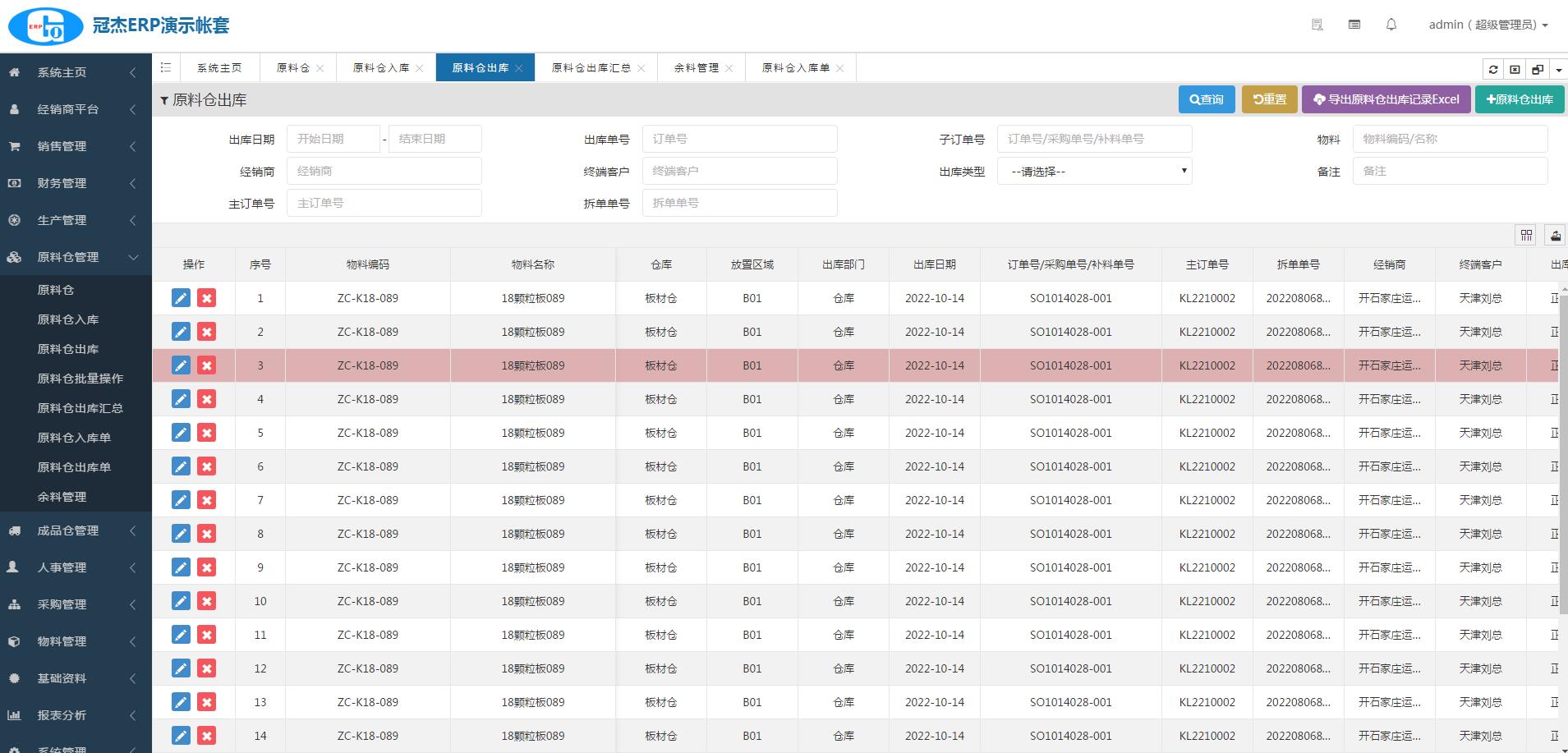Screen dimensions: 1568x753
Task: Switch to the 原料仓出库汇总 tab
Action: click(x=591, y=68)
